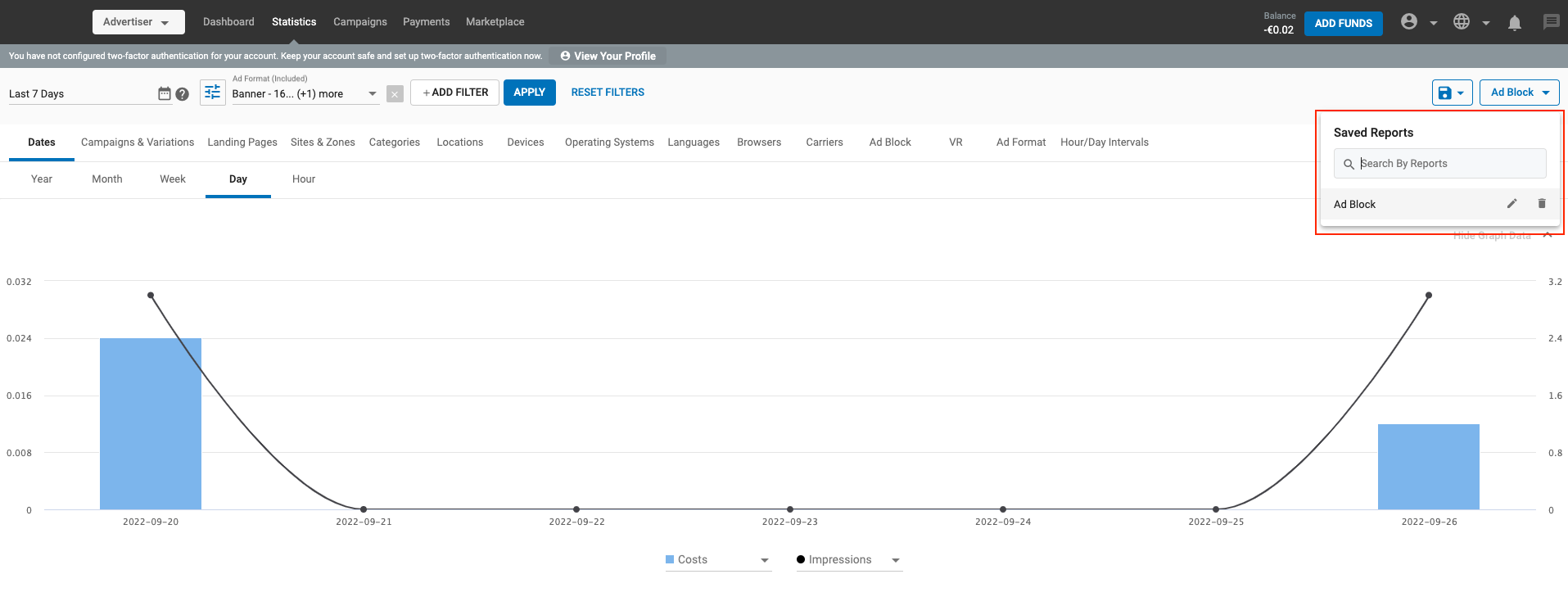Open the filter settings sliders icon
1568x615 pixels.
(x=212, y=93)
